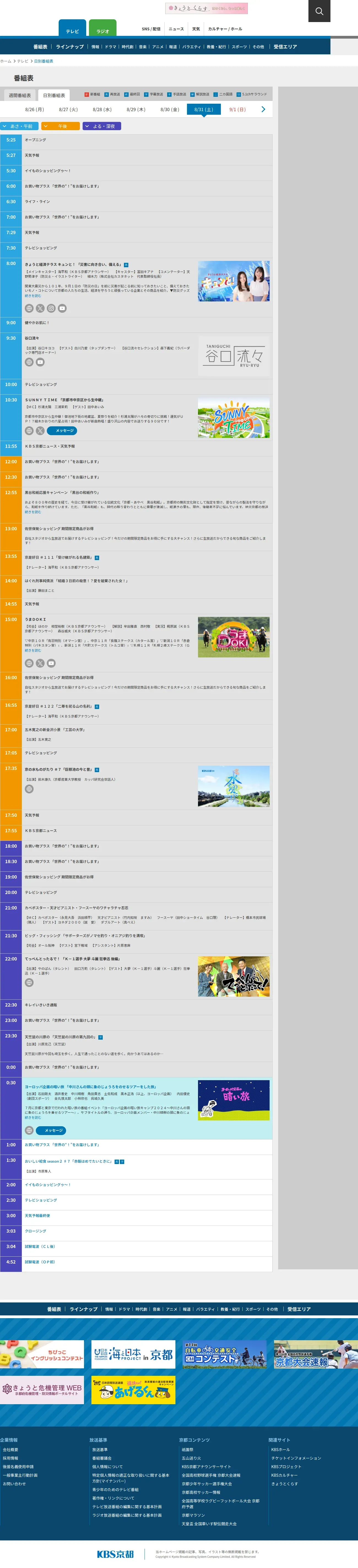Open 海と日本 PROJECT in 京都 banner
Image resolution: width=358 pixels, height=1568 pixels.
[133, 1354]
